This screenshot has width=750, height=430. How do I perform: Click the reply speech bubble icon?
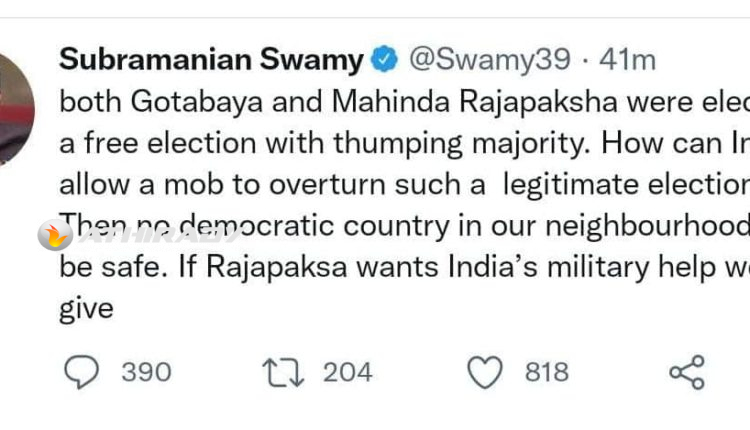click(x=82, y=373)
